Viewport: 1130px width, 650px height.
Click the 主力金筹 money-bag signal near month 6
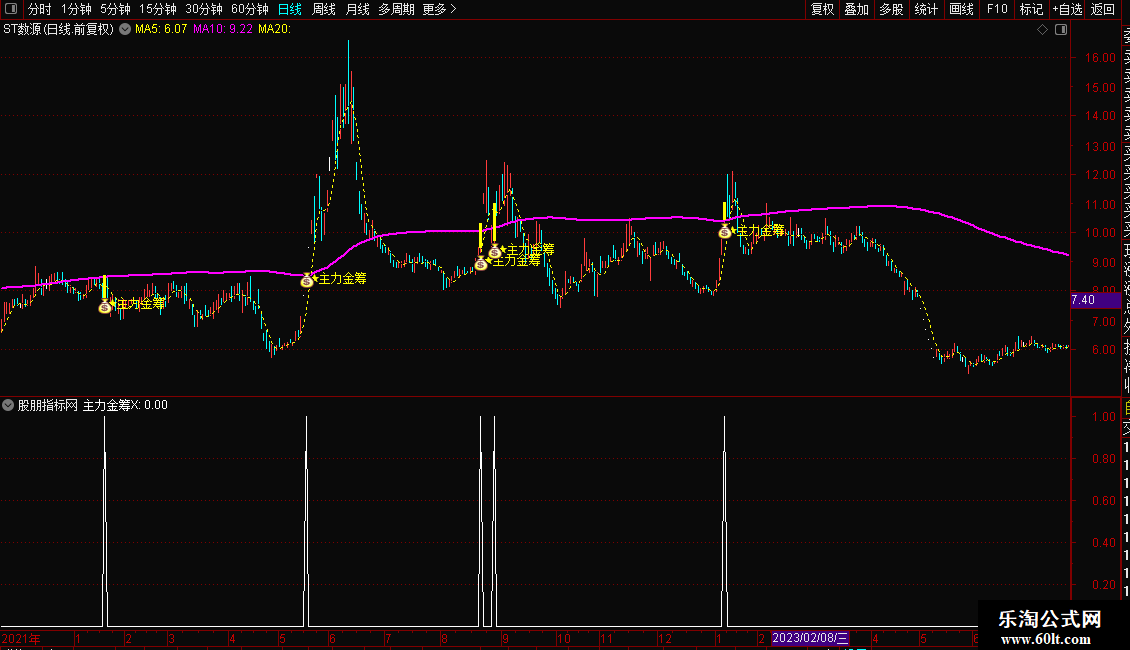(307, 280)
